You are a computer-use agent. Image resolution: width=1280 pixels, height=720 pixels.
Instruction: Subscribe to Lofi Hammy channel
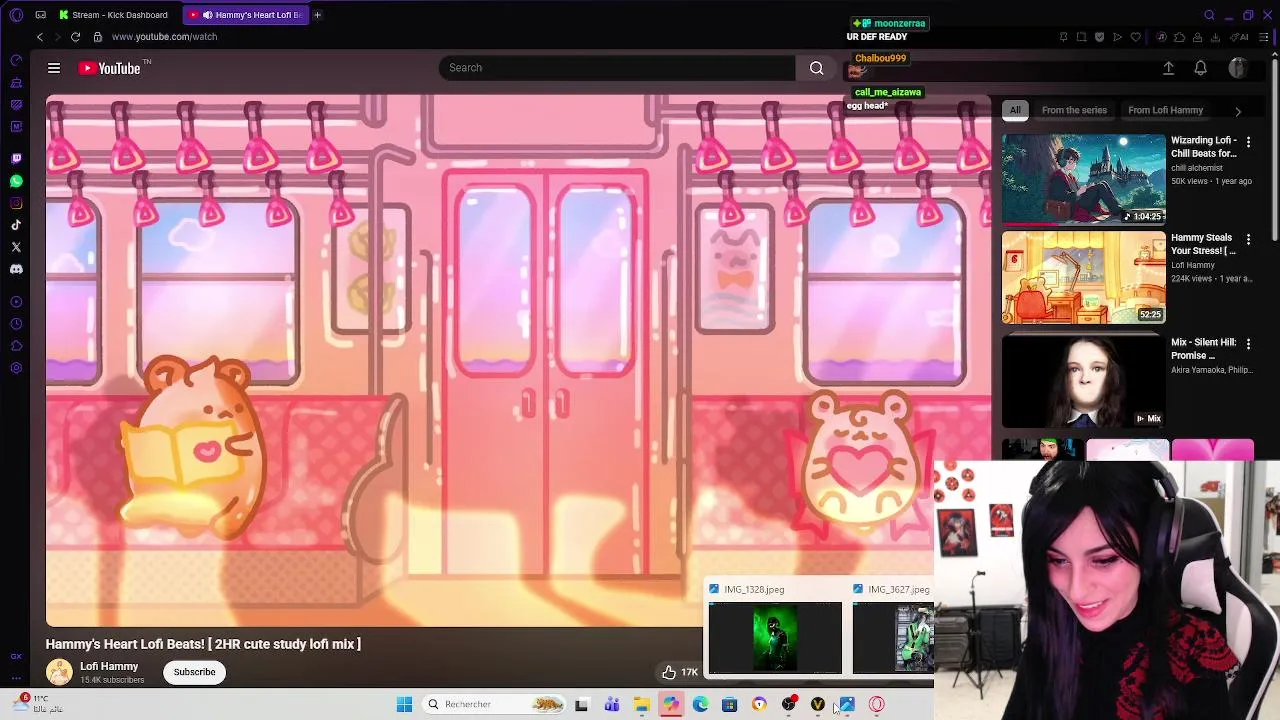195,672
